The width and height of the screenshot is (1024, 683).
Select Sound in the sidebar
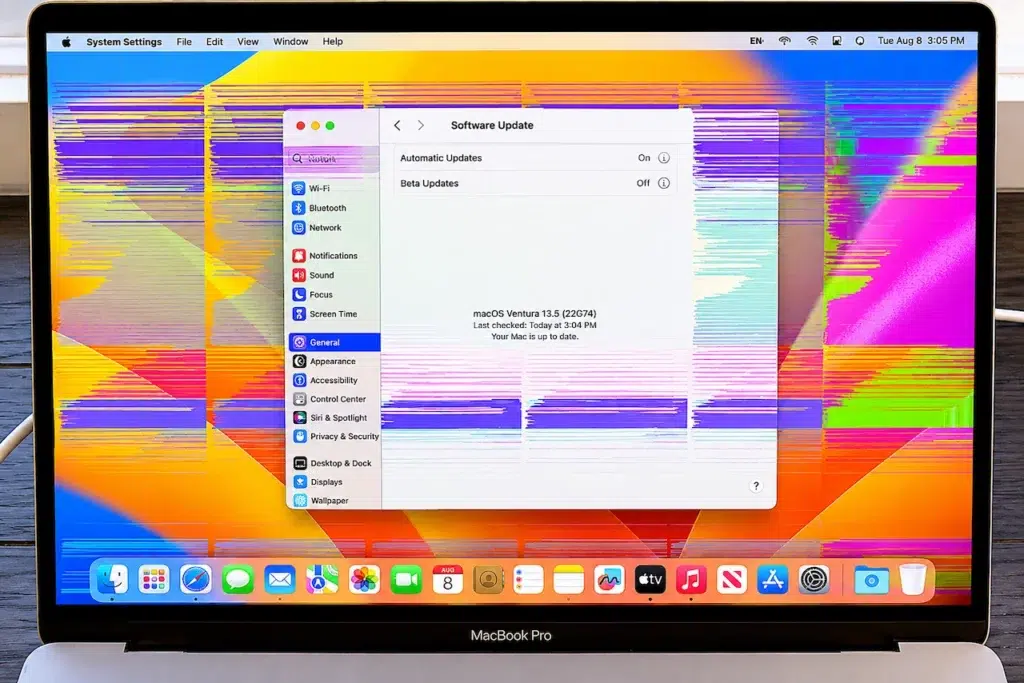[333, 275]
